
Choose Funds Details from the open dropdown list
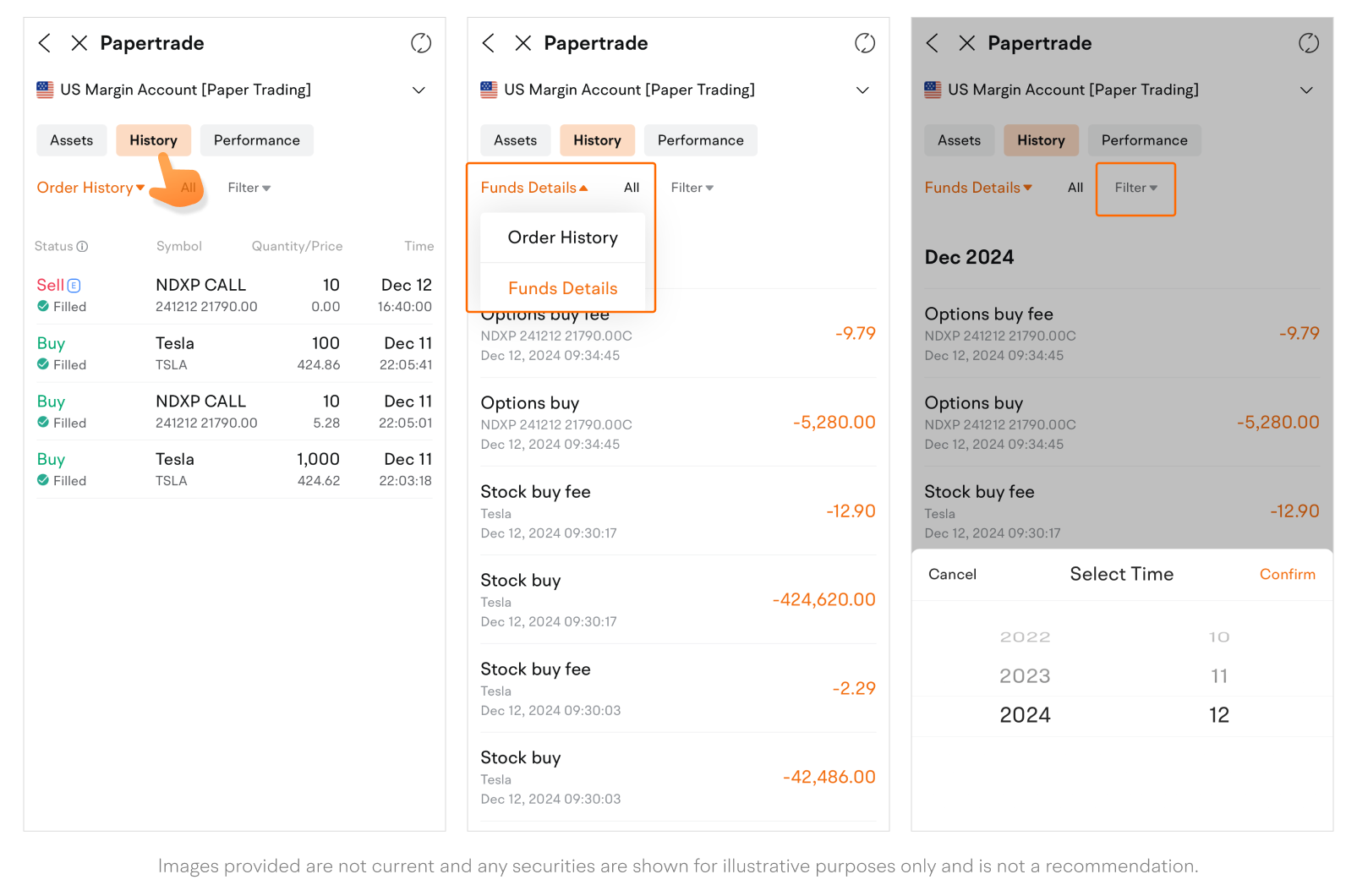click(x=562, y=288)
